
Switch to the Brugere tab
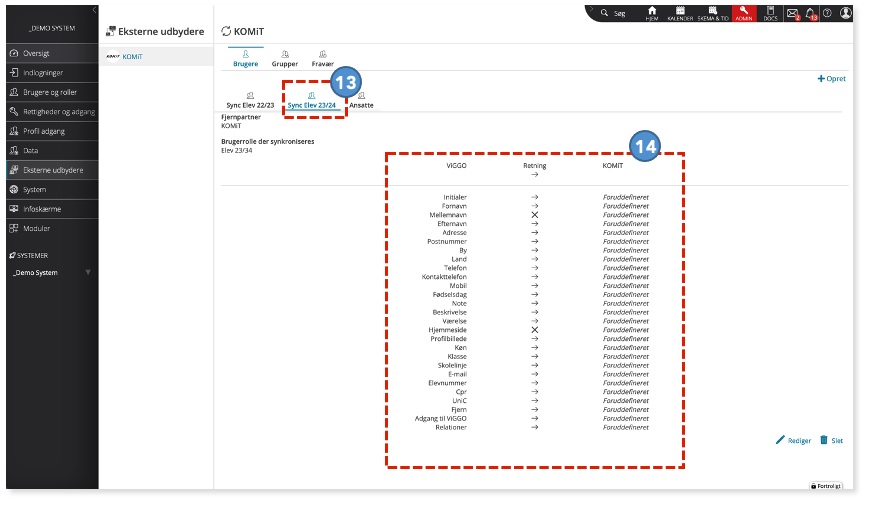click(x=246, y=58)
